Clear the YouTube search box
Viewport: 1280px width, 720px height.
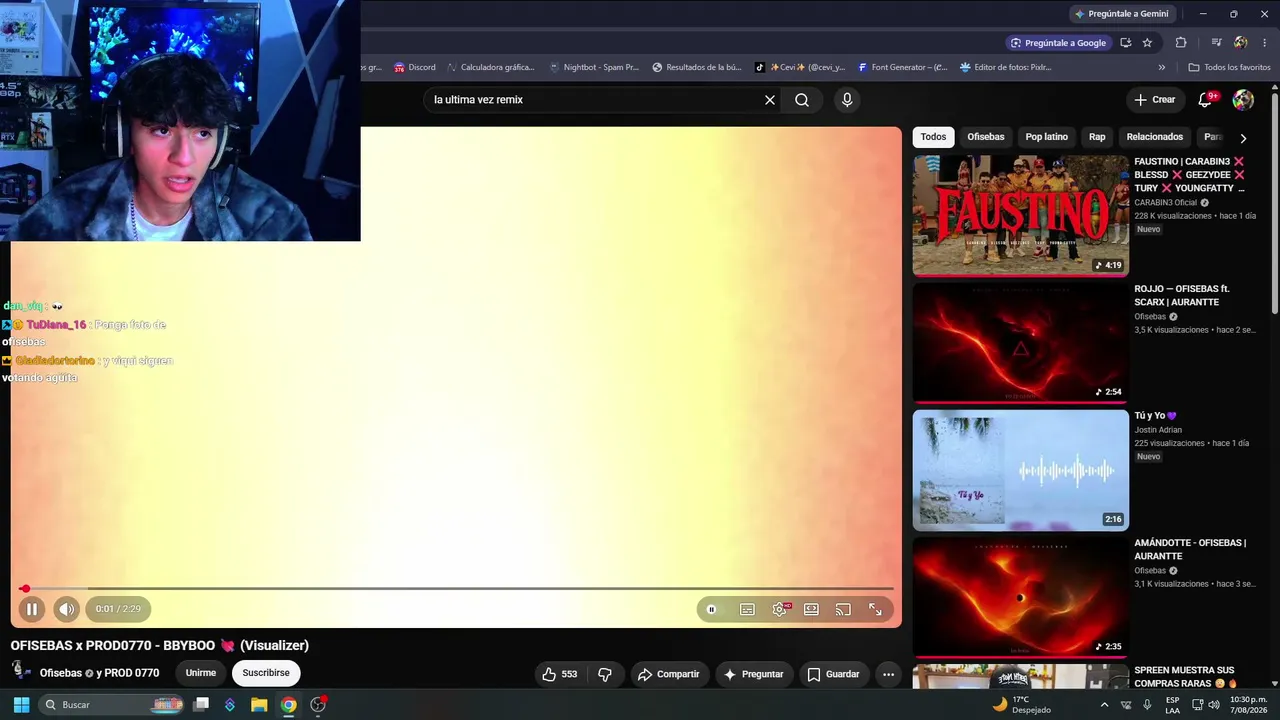(x=770, y=100)
